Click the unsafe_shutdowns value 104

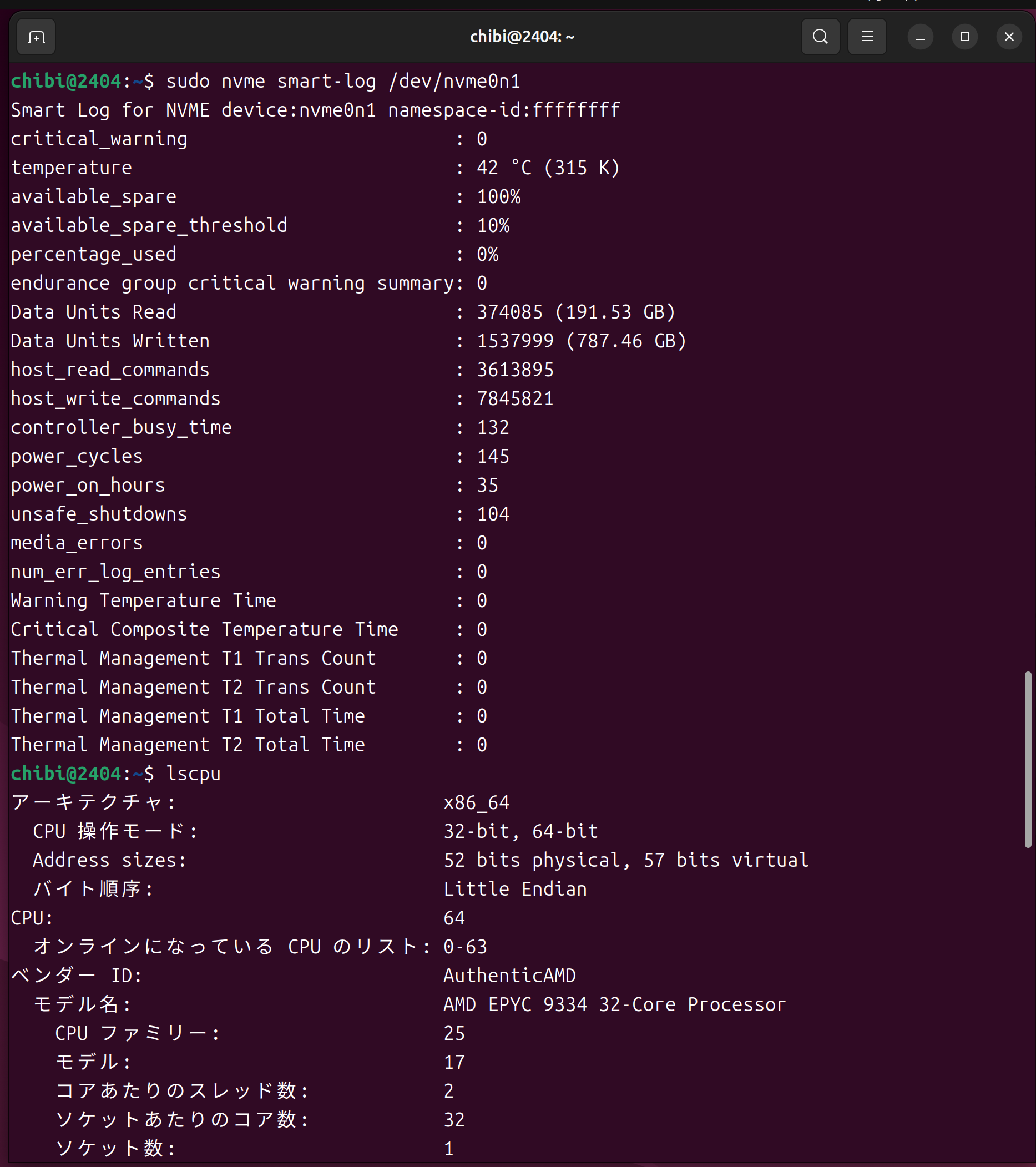coord(493,514)
